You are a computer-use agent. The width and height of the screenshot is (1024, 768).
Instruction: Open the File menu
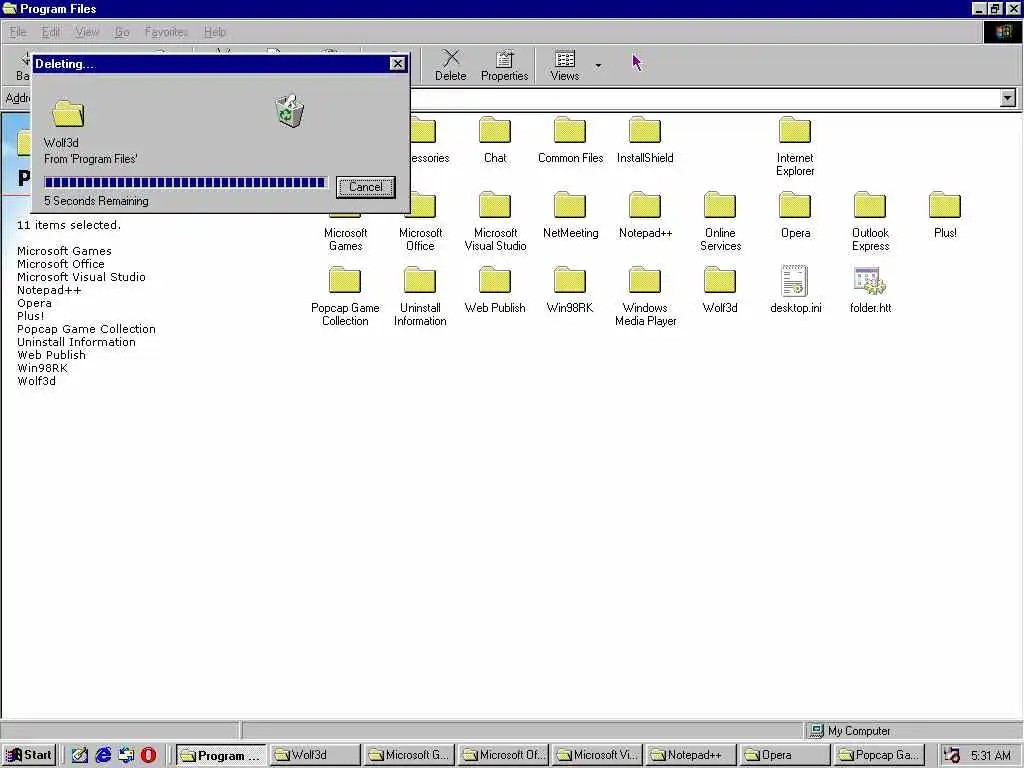pos(18,32)
